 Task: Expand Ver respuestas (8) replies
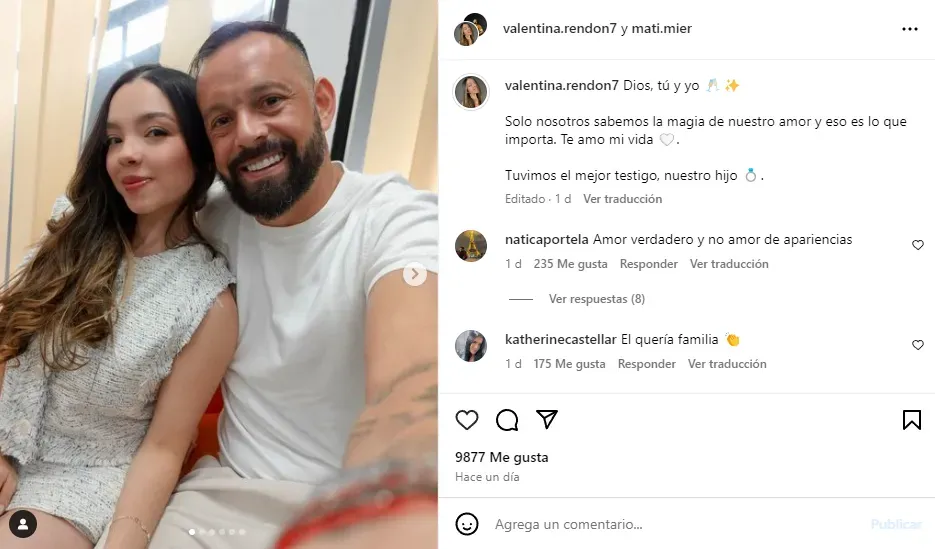pos(597,299)
